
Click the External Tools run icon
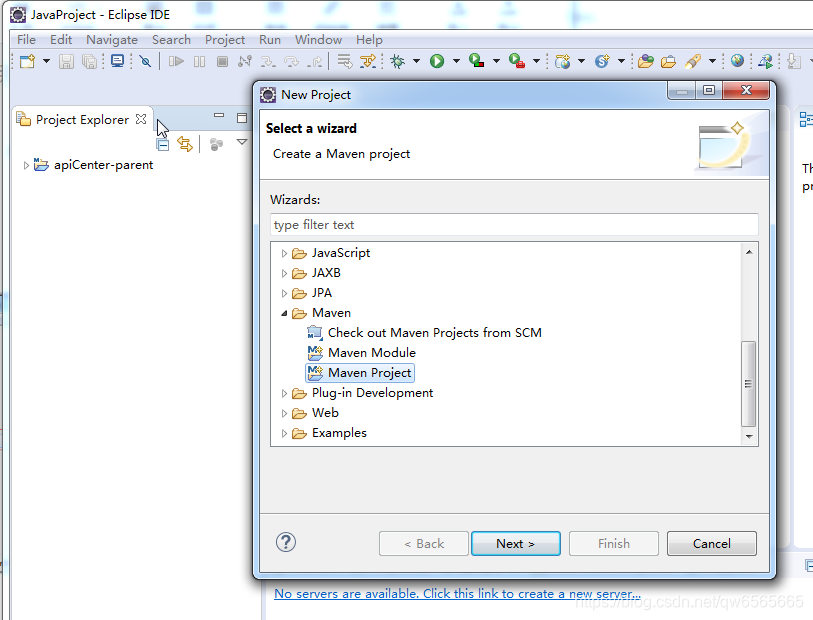pyautogui.click(x=516, y=61)
